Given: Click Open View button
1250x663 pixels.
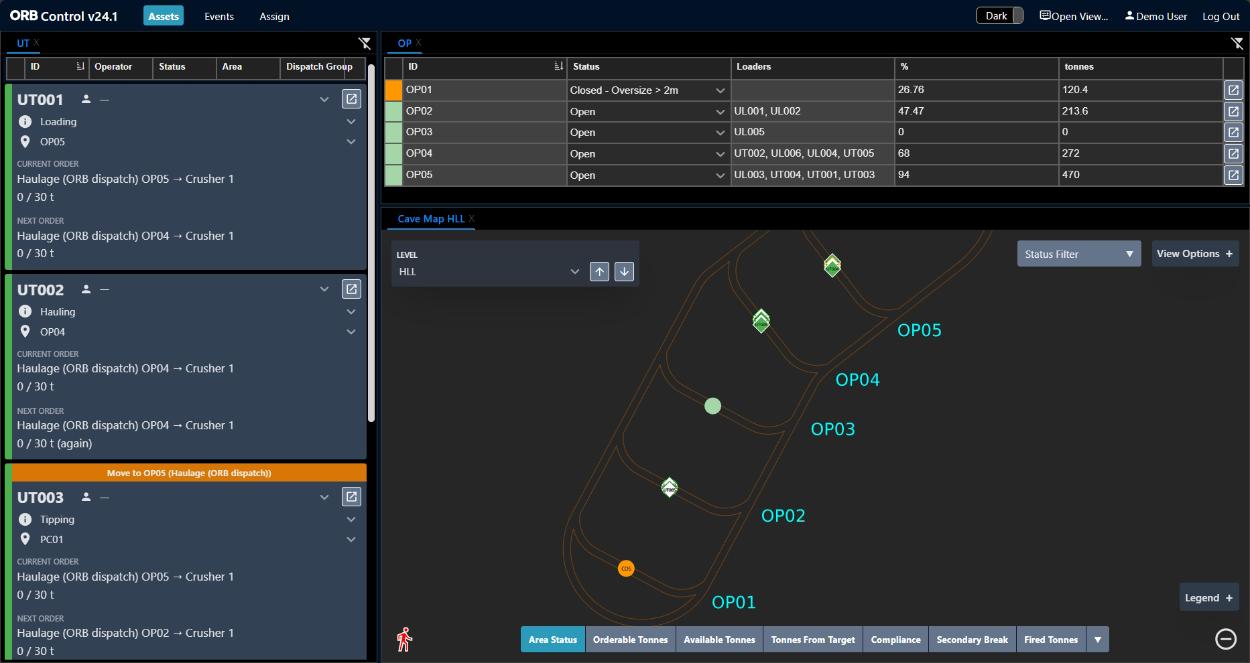Looking at the screenshot, I should 1074,16.
